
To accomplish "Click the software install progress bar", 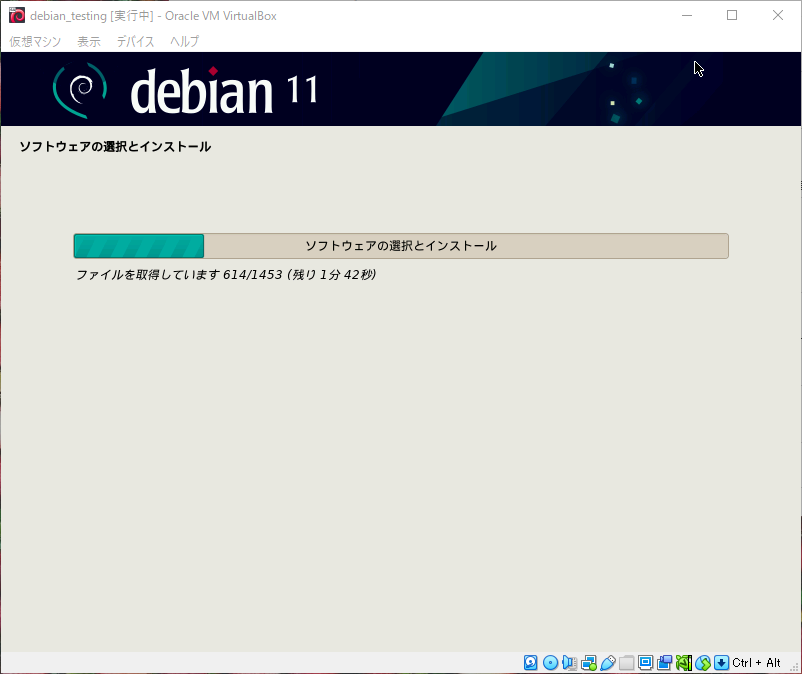I will pos(401,246).
